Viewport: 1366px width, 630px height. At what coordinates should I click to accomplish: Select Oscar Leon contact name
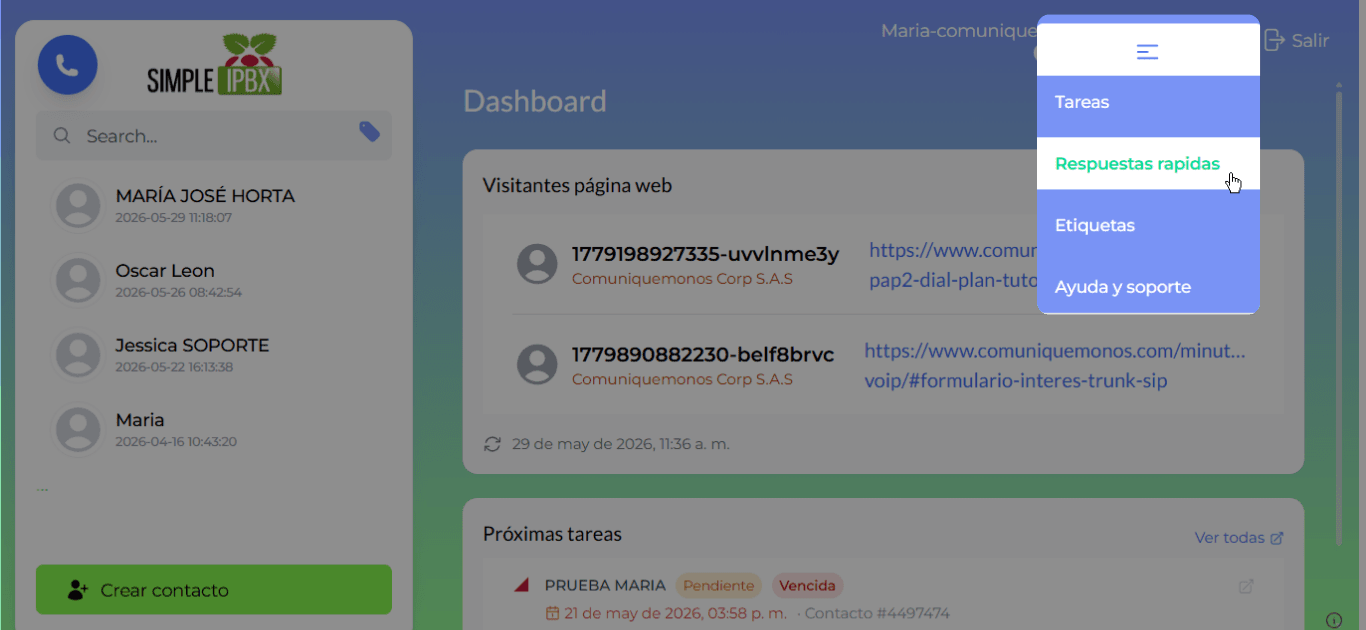pos(165,271)
